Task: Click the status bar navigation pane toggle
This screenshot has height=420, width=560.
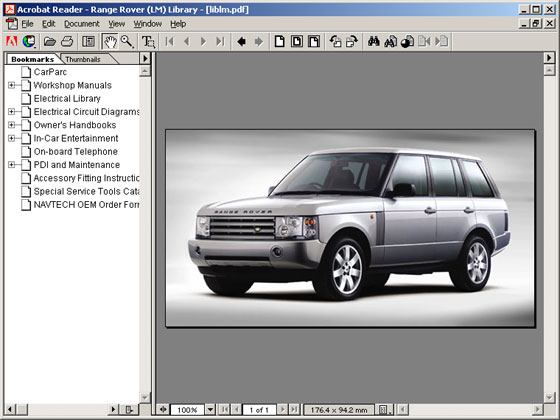Action: 163,409
